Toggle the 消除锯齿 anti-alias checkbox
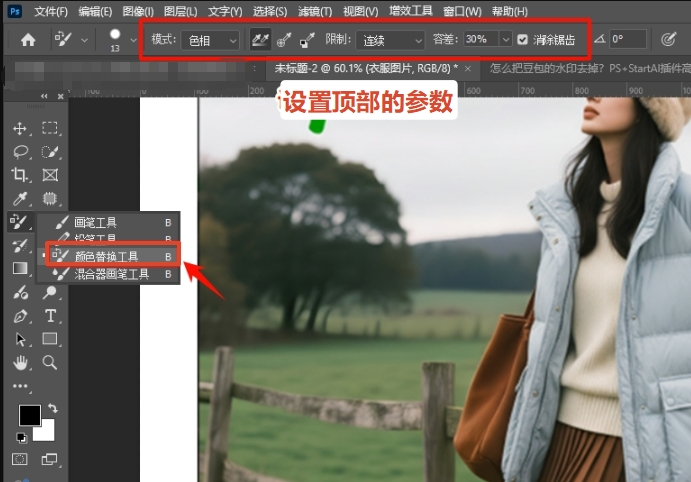The height and width of the screenshot is (482, 691). [x=523, y=40]
